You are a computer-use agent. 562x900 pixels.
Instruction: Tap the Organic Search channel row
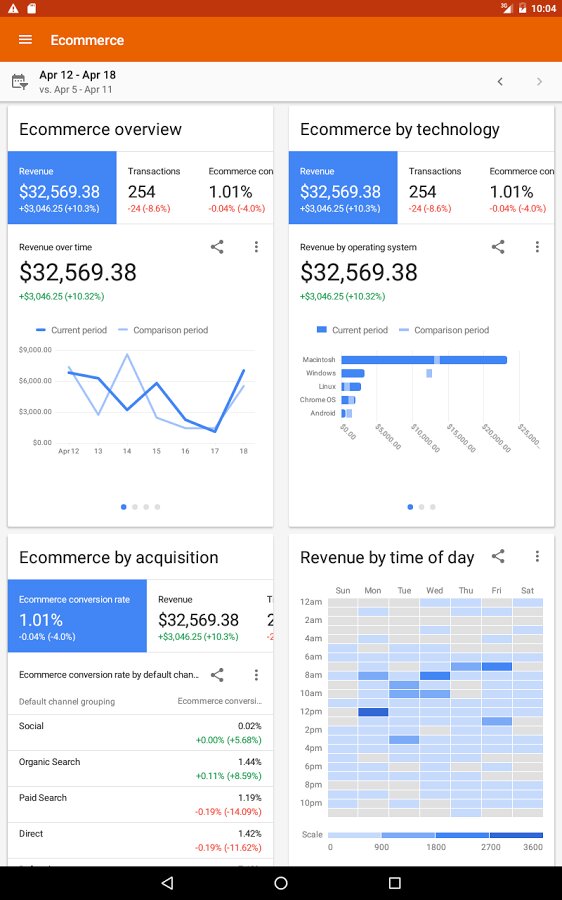(x=140, y=769)
